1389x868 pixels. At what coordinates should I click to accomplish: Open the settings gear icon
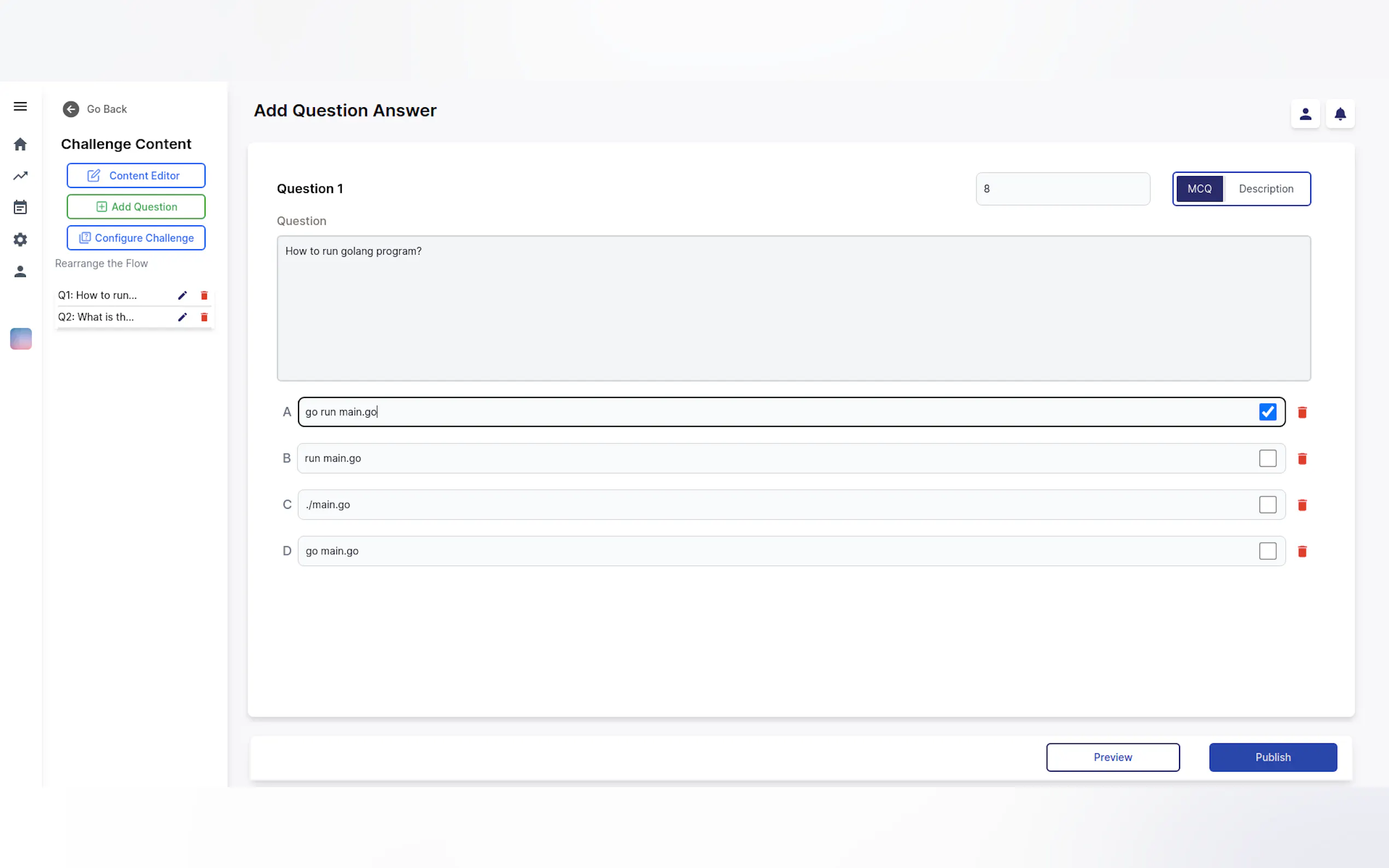click(x=20, y=239)
